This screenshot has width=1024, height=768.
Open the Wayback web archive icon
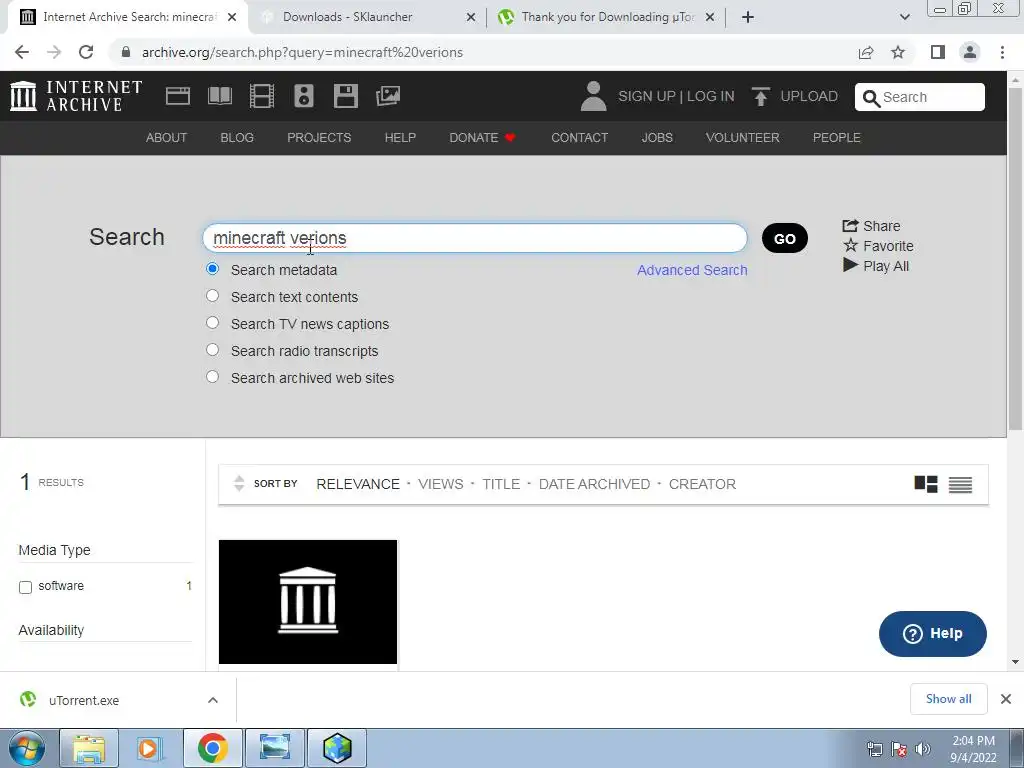(178, 96)
